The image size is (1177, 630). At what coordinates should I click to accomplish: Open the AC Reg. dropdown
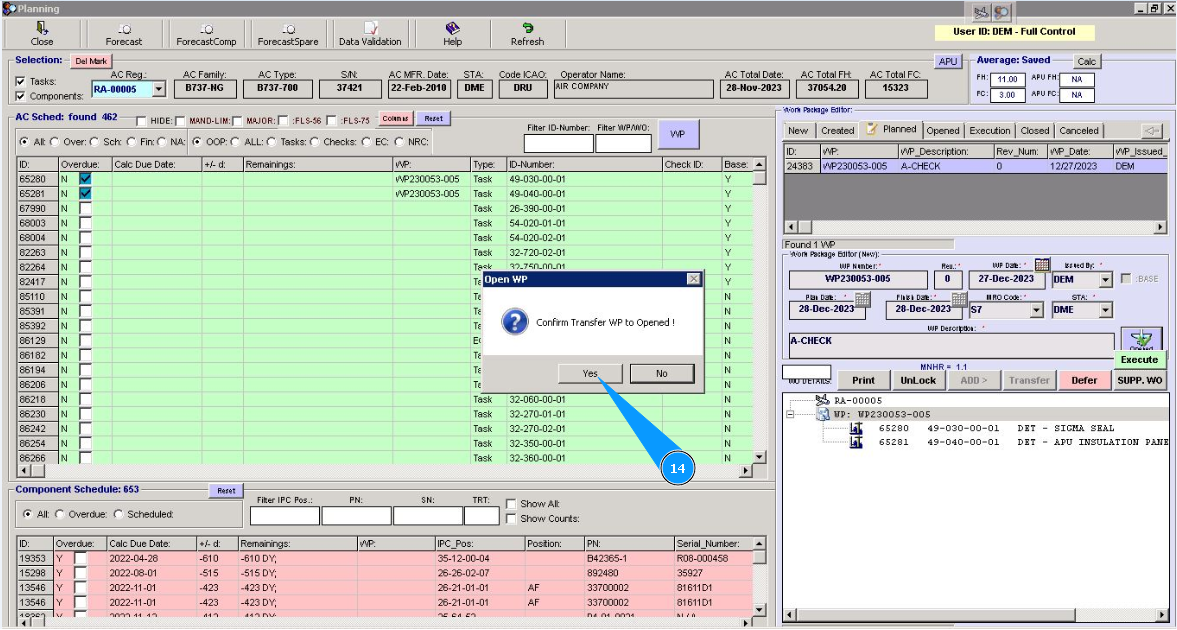pos(159,89)
